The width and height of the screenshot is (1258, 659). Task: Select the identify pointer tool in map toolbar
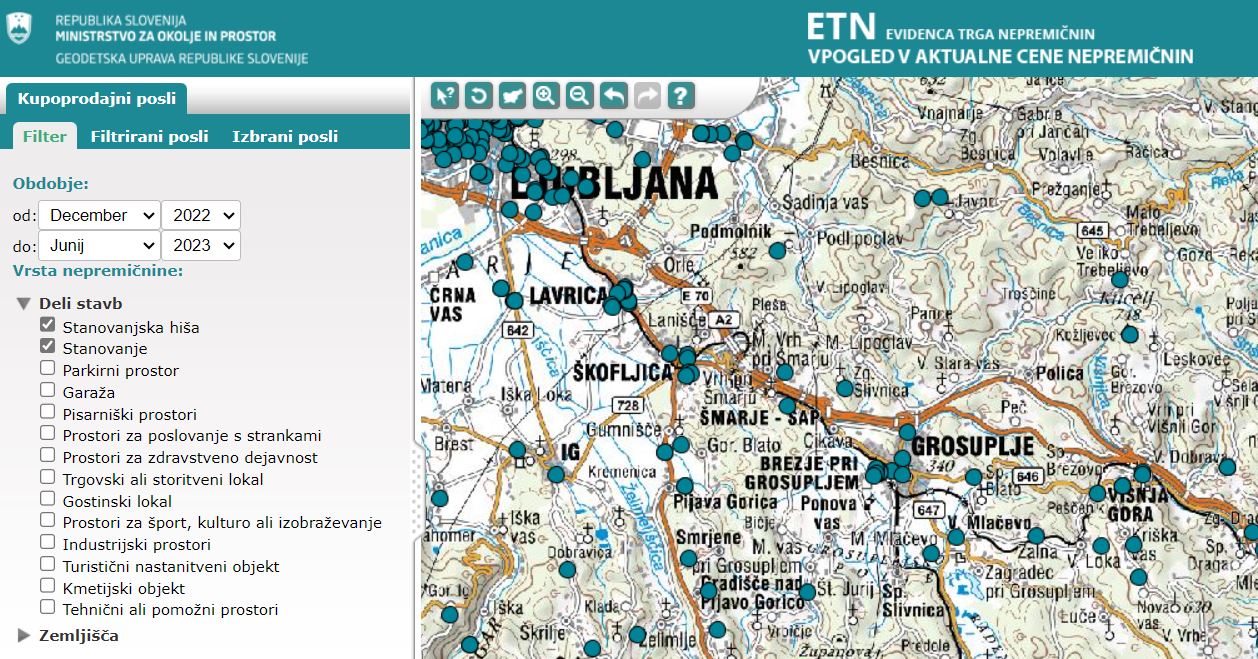(x=445, y=96)
